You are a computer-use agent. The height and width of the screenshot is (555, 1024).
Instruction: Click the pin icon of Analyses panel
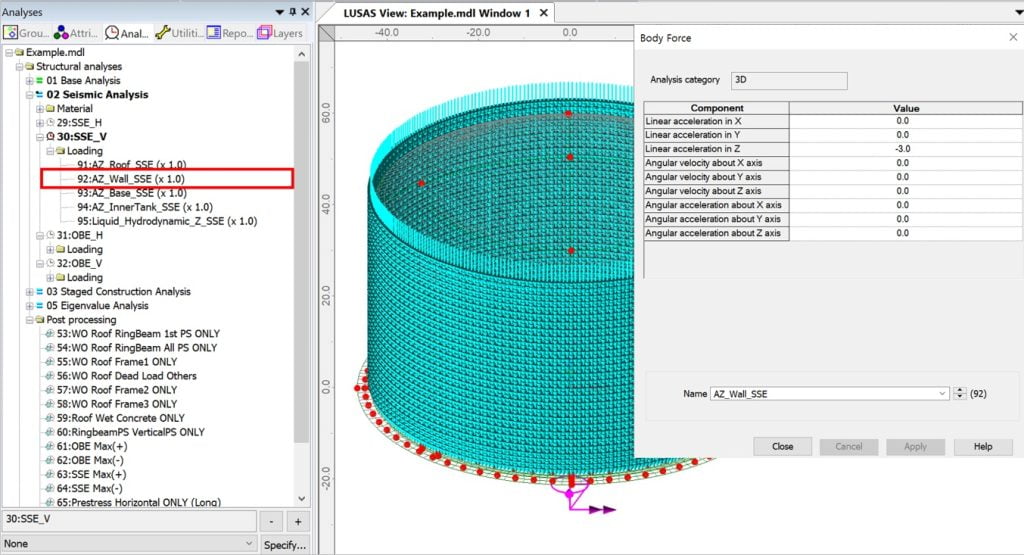pos(292,12)
